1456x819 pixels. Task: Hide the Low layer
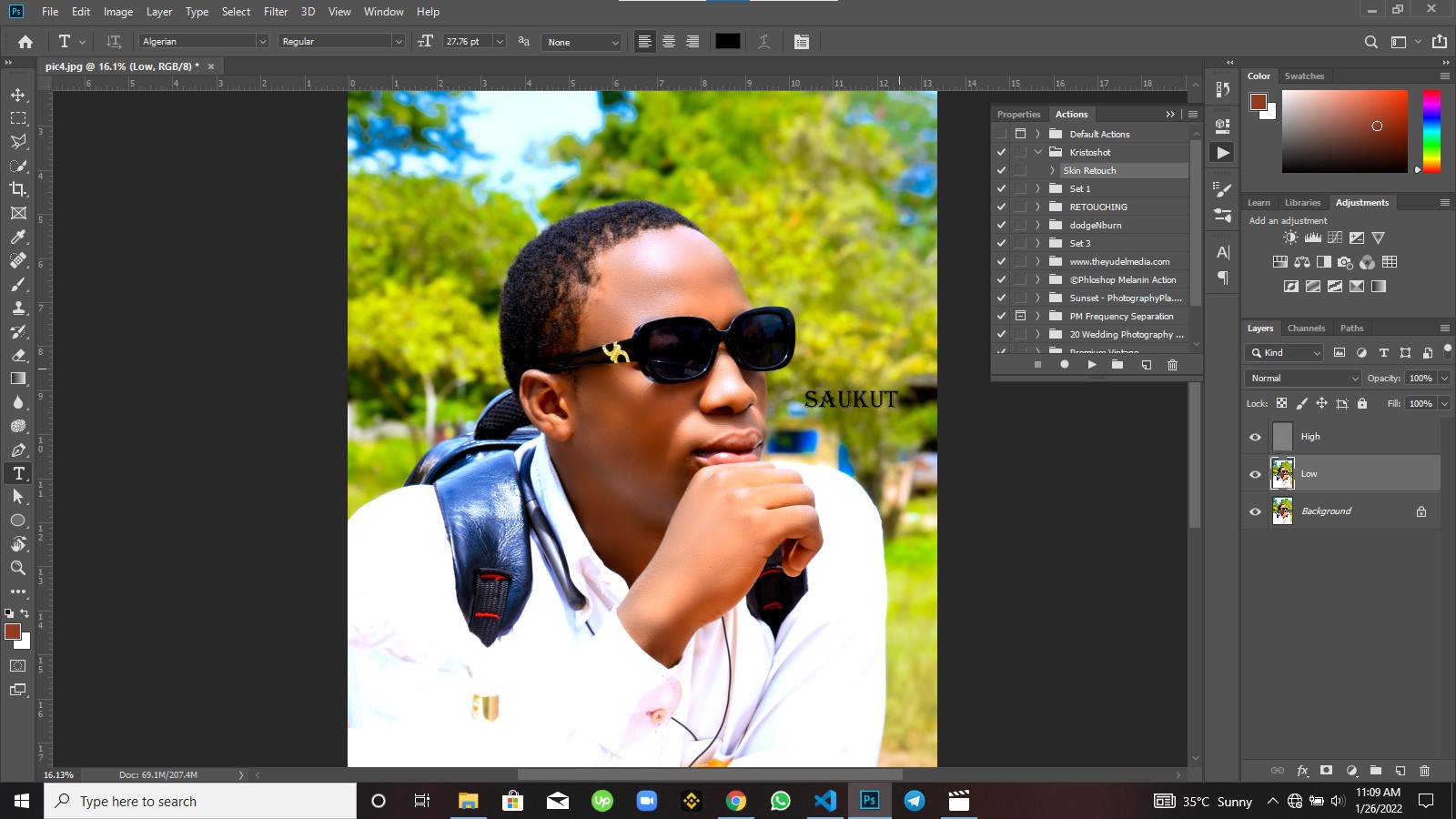(x=1255, y=474)
